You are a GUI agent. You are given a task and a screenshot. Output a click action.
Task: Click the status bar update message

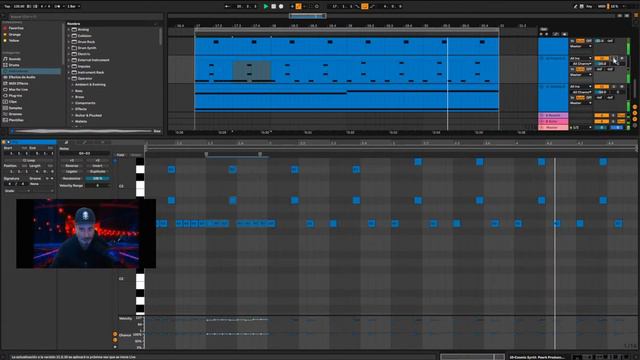pos(73,357)
